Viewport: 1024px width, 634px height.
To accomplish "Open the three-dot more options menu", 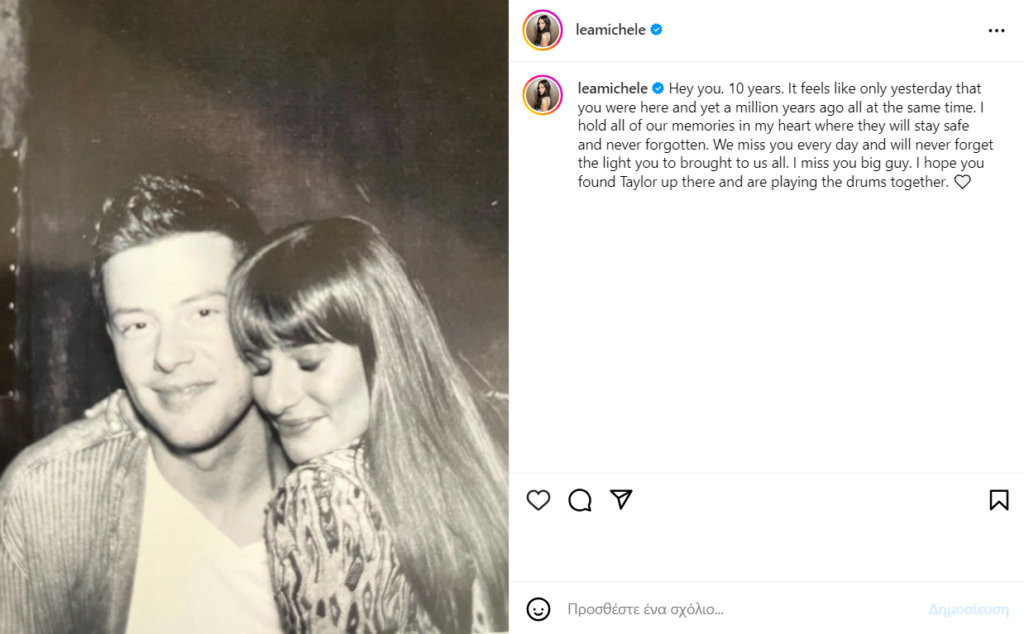I will point(996,30).
